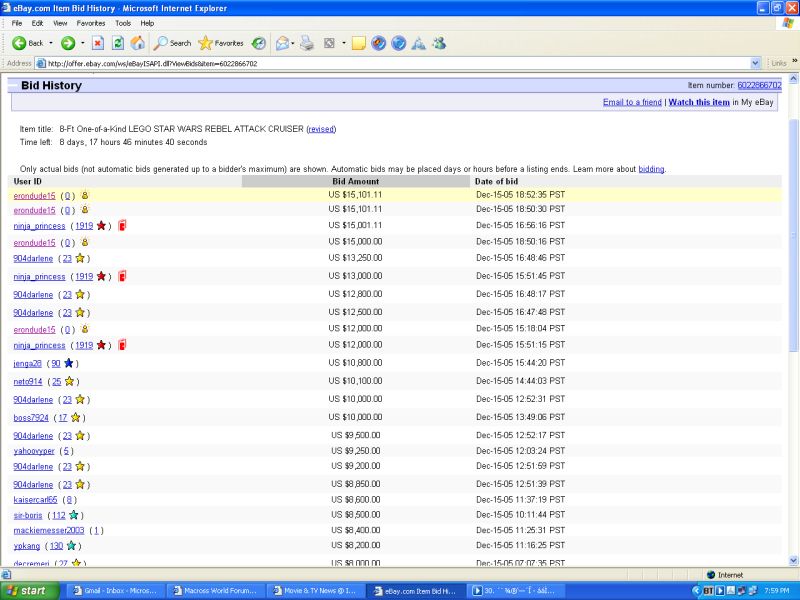Open the Favorites star in toolbar

[x=221, y=43]
